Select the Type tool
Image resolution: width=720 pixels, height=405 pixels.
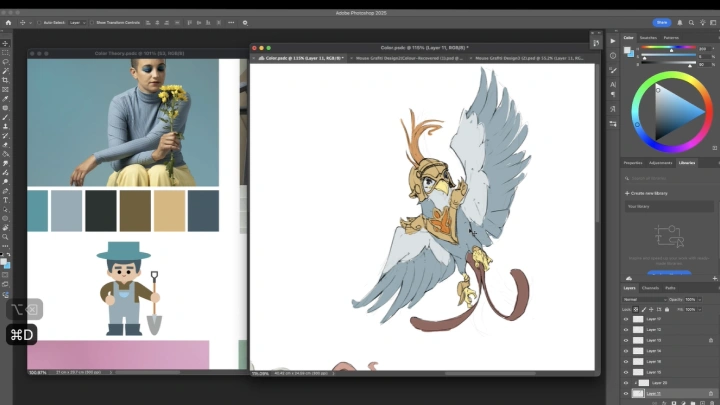pyautogui.click(x=6, y=200)
